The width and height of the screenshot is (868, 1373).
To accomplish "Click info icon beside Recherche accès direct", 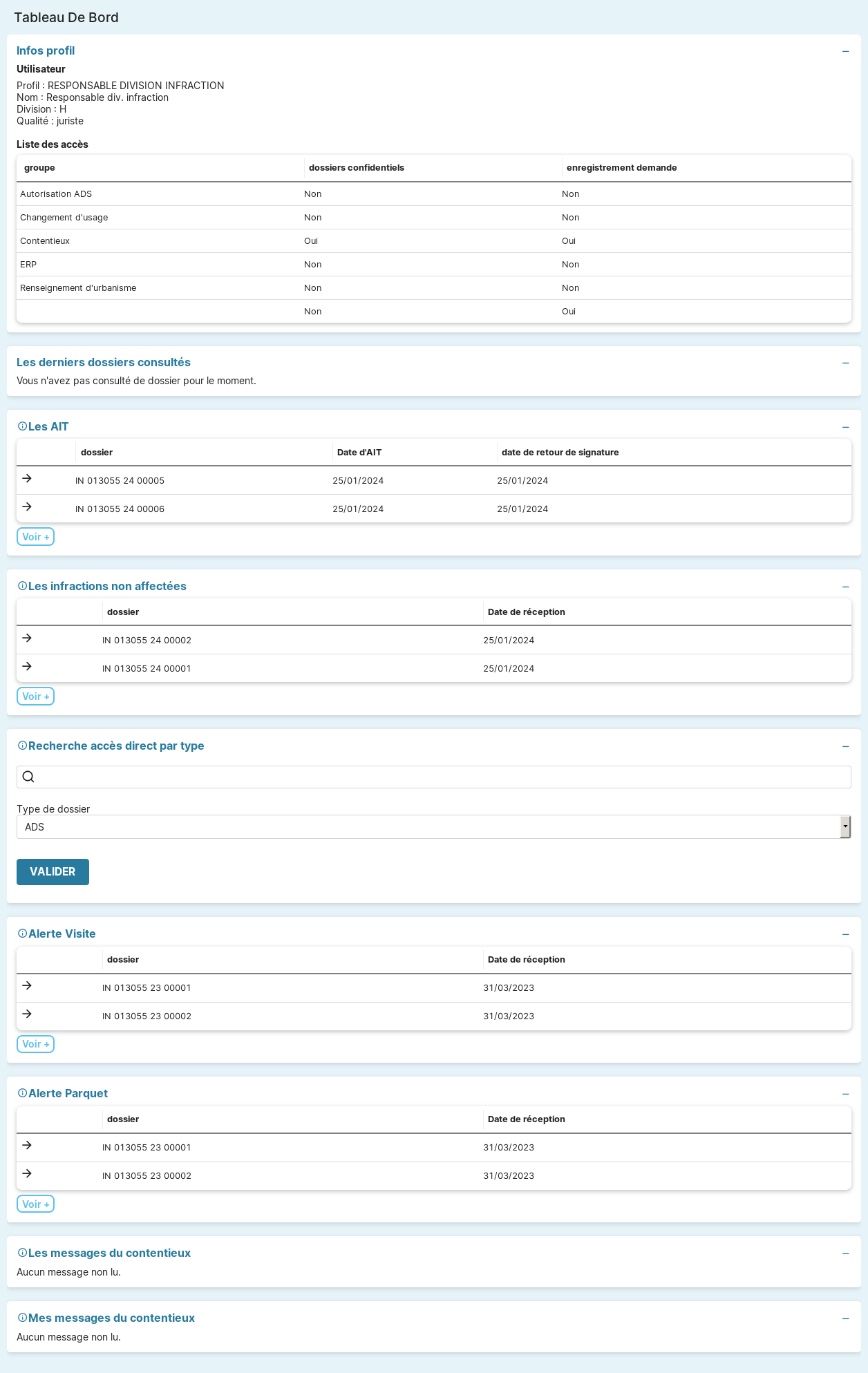I will [22, 746].
